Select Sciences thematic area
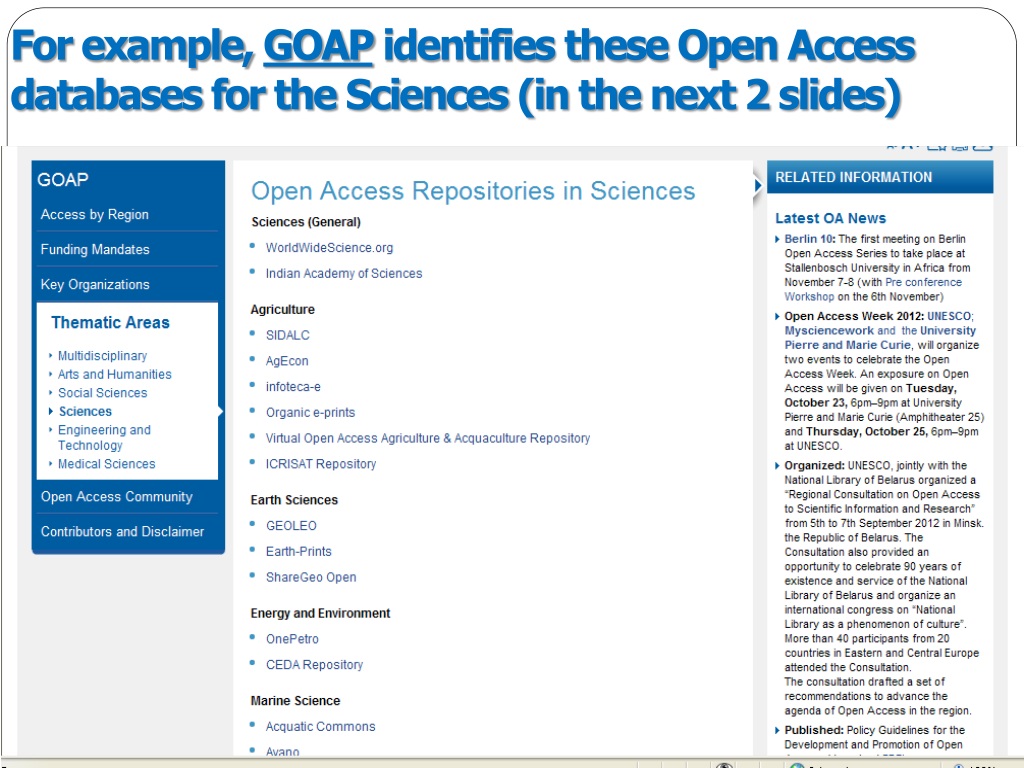 [85, 411]
